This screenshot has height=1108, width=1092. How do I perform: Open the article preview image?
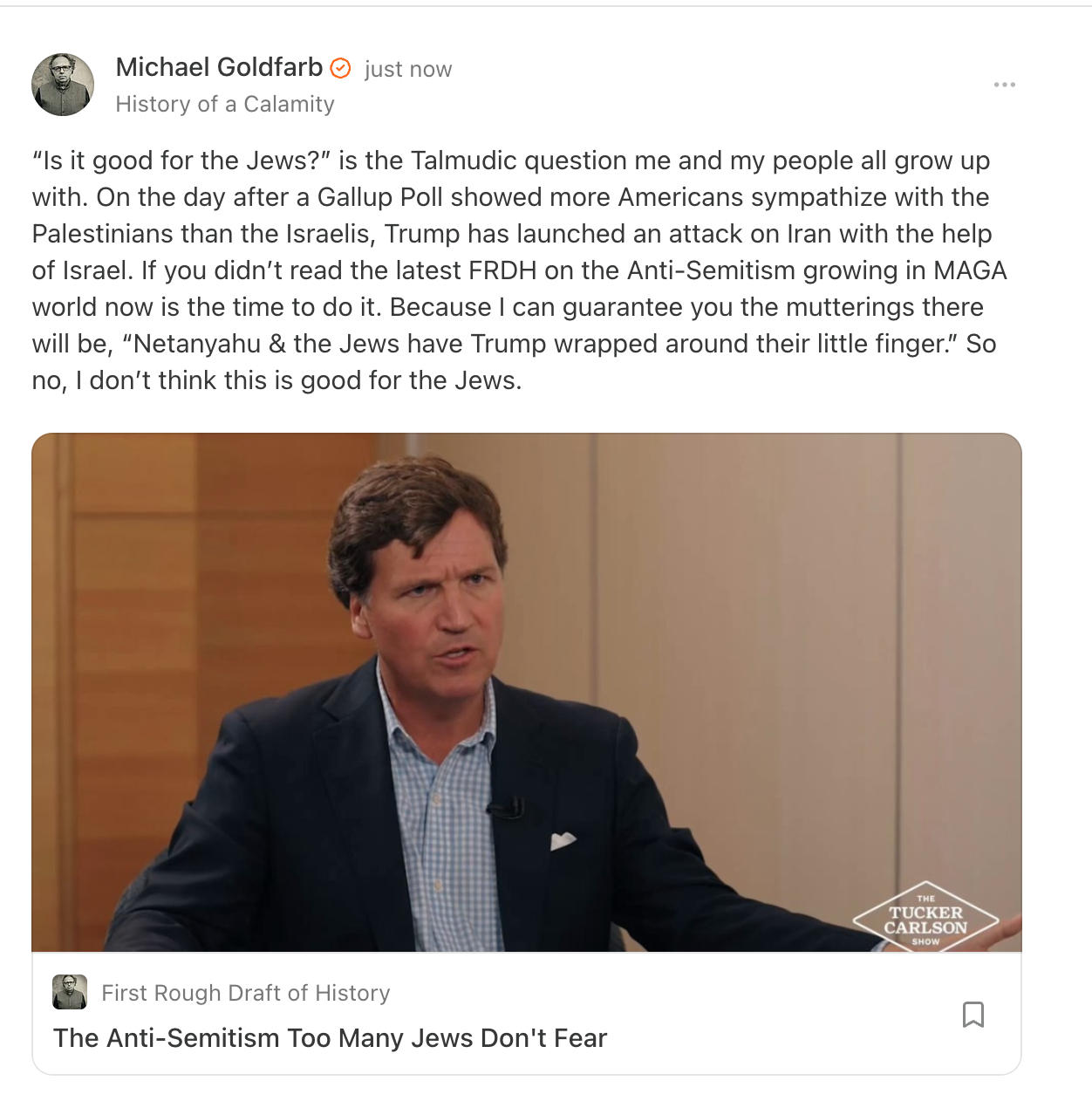(x=527, y=693)
